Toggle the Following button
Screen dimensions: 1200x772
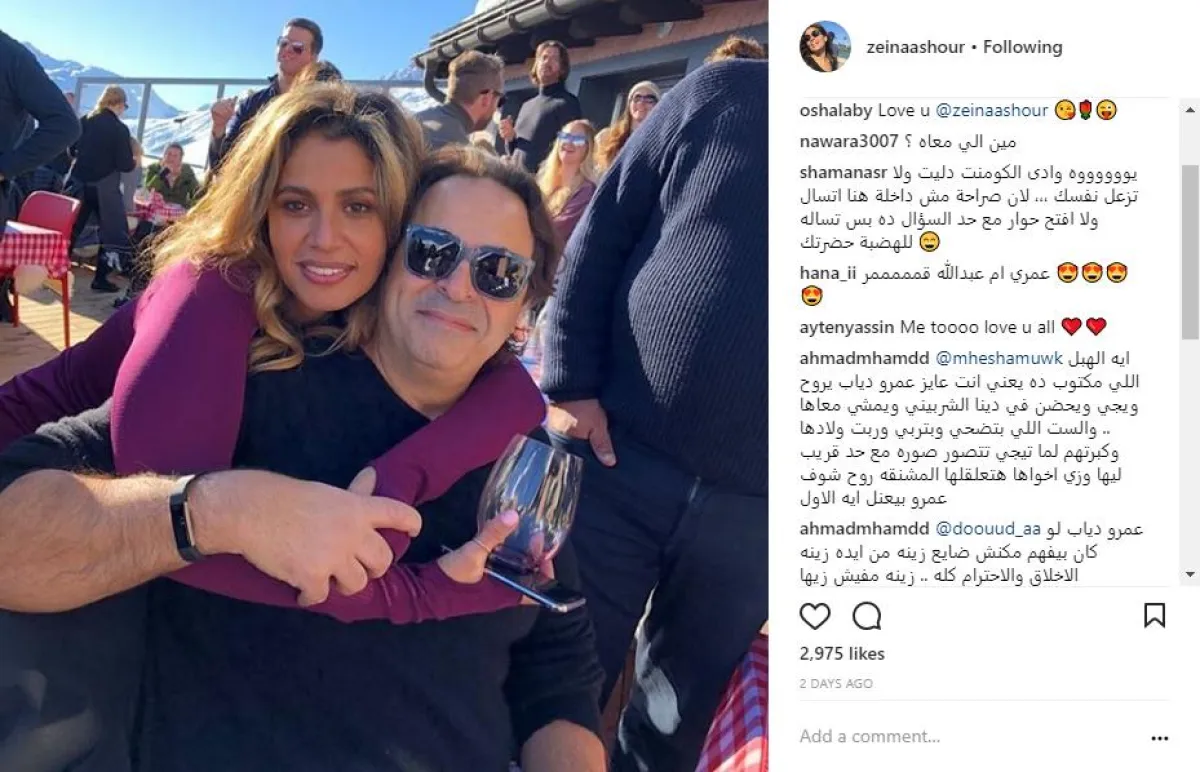[x=1022, y=47]
